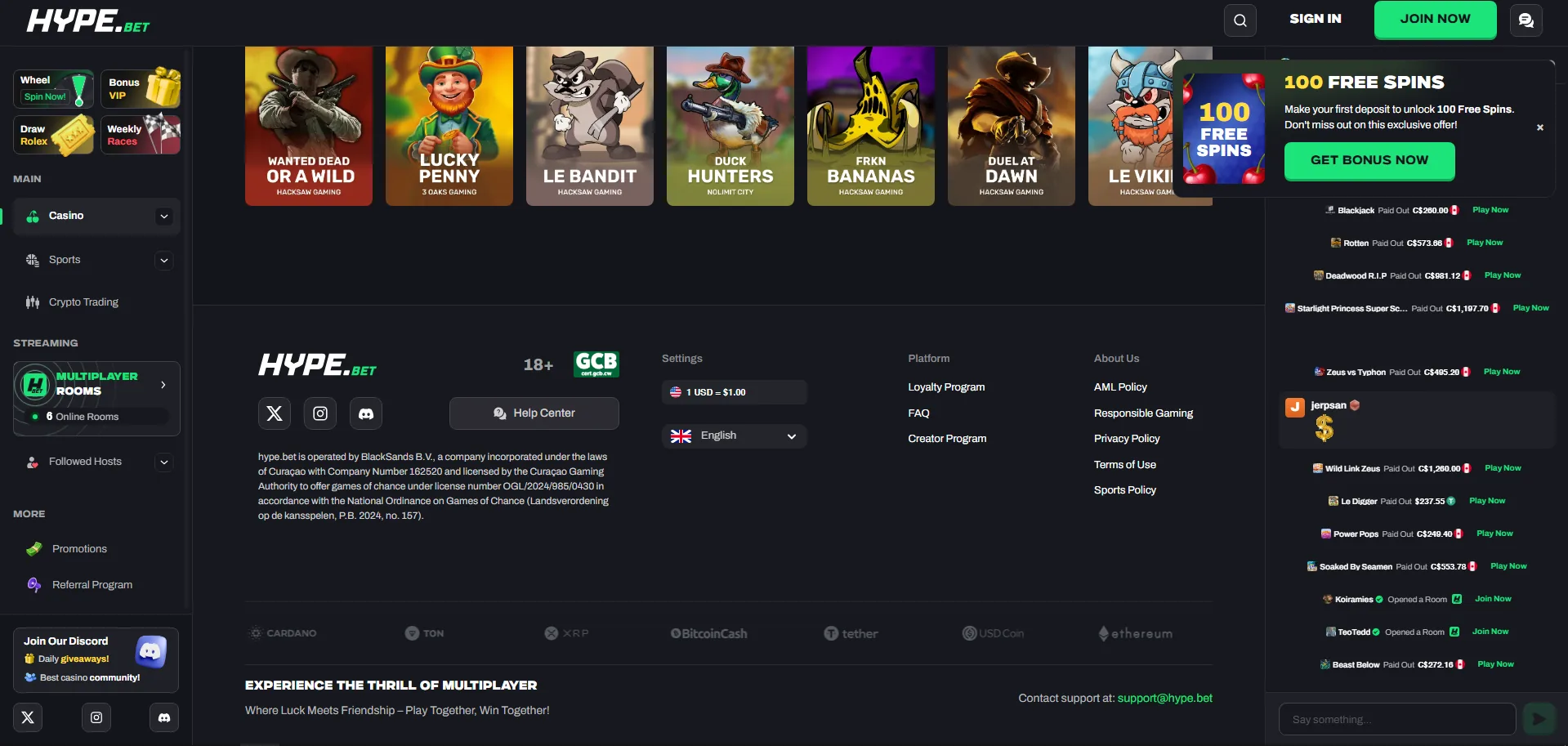Image resolution: width=1568 pixels, height=746 pixels.
Task: Open Instagram icon in footer
Action: point(320,413)
